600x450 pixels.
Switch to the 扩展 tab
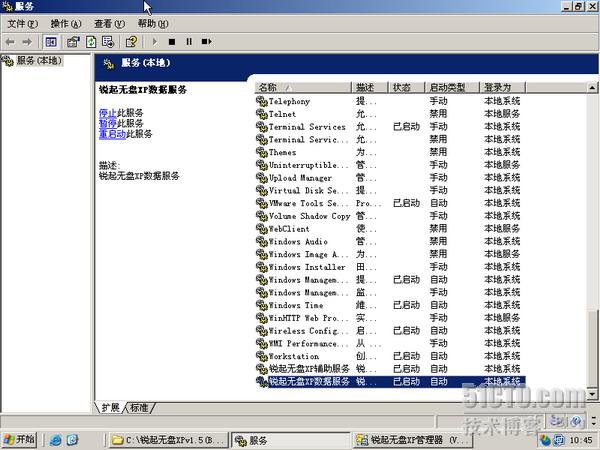[110, 408]
